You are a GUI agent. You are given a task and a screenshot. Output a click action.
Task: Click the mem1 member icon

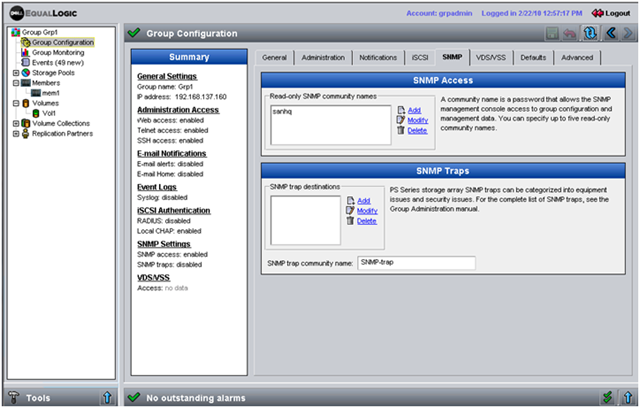pos(36,93)
